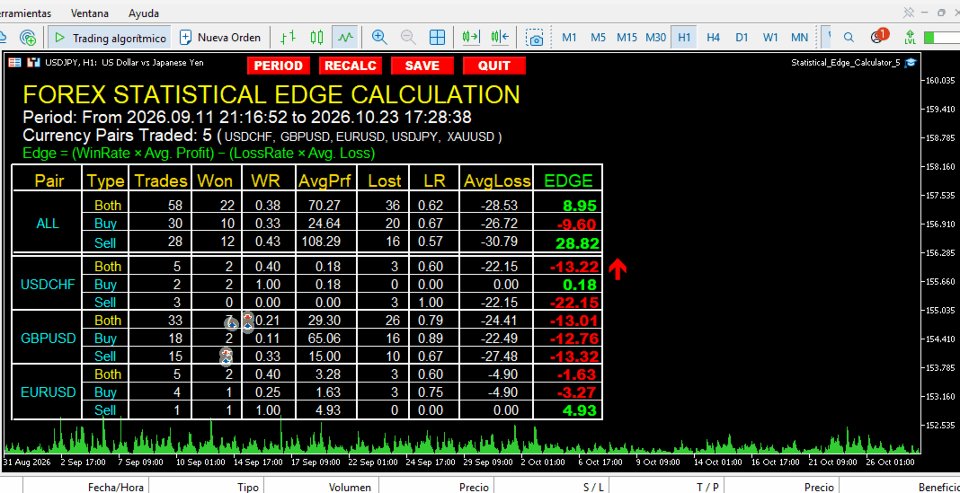This screenshot has height=493, width=960.
Task: Click the Tipo column header
Action: click(x=248, y=487)
